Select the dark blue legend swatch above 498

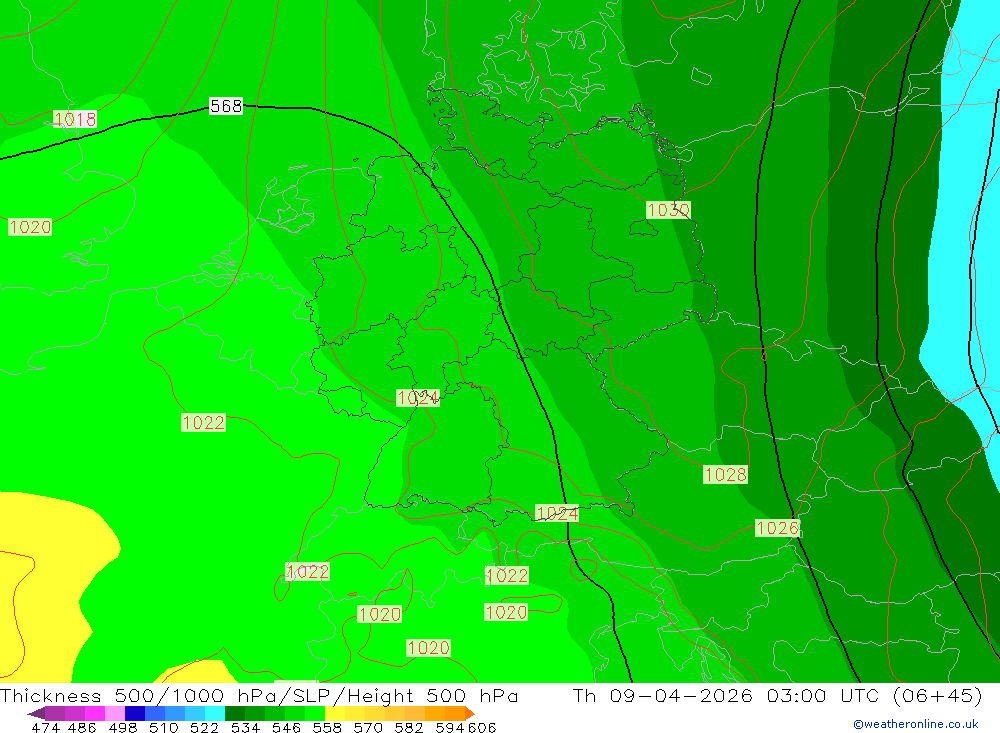pyautogui.click(x=135, y=713)
